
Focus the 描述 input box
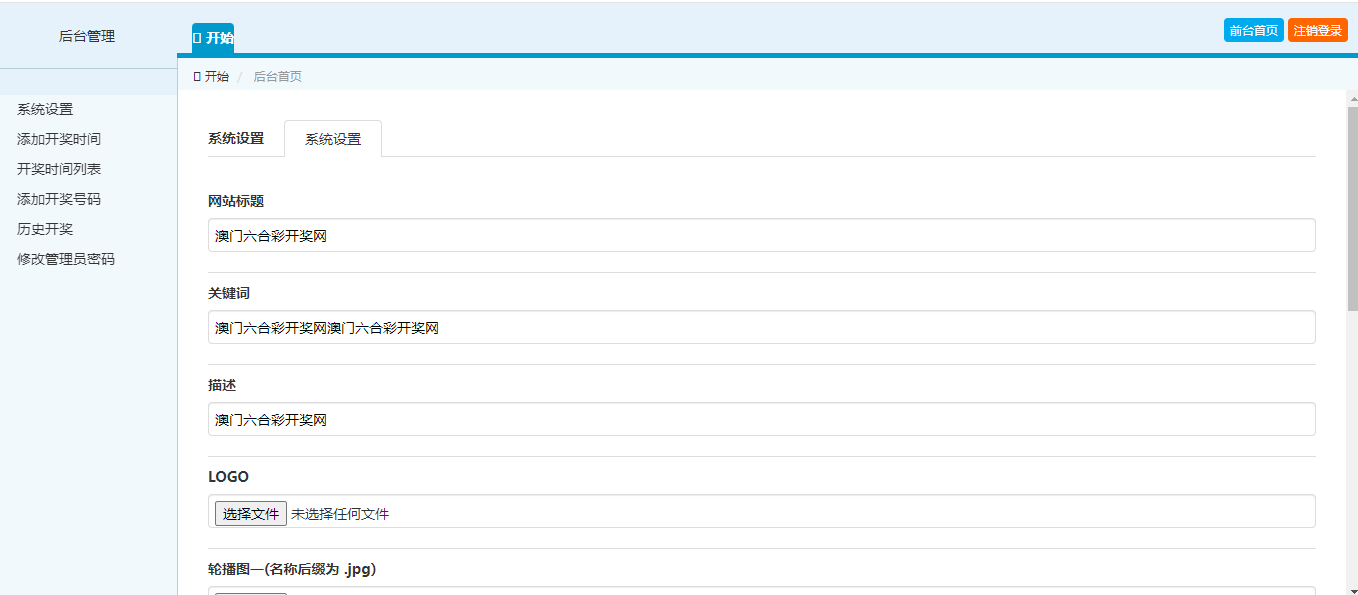761,420
